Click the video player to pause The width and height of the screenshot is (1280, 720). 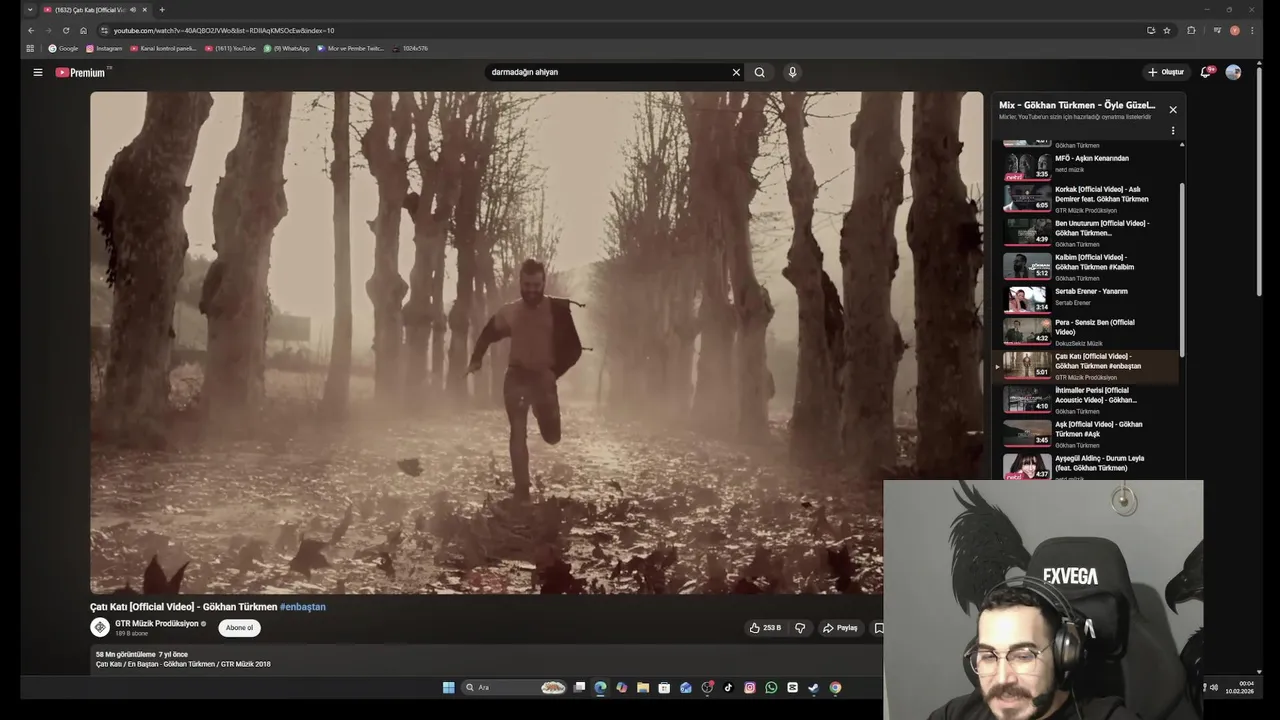click(537, 343)
